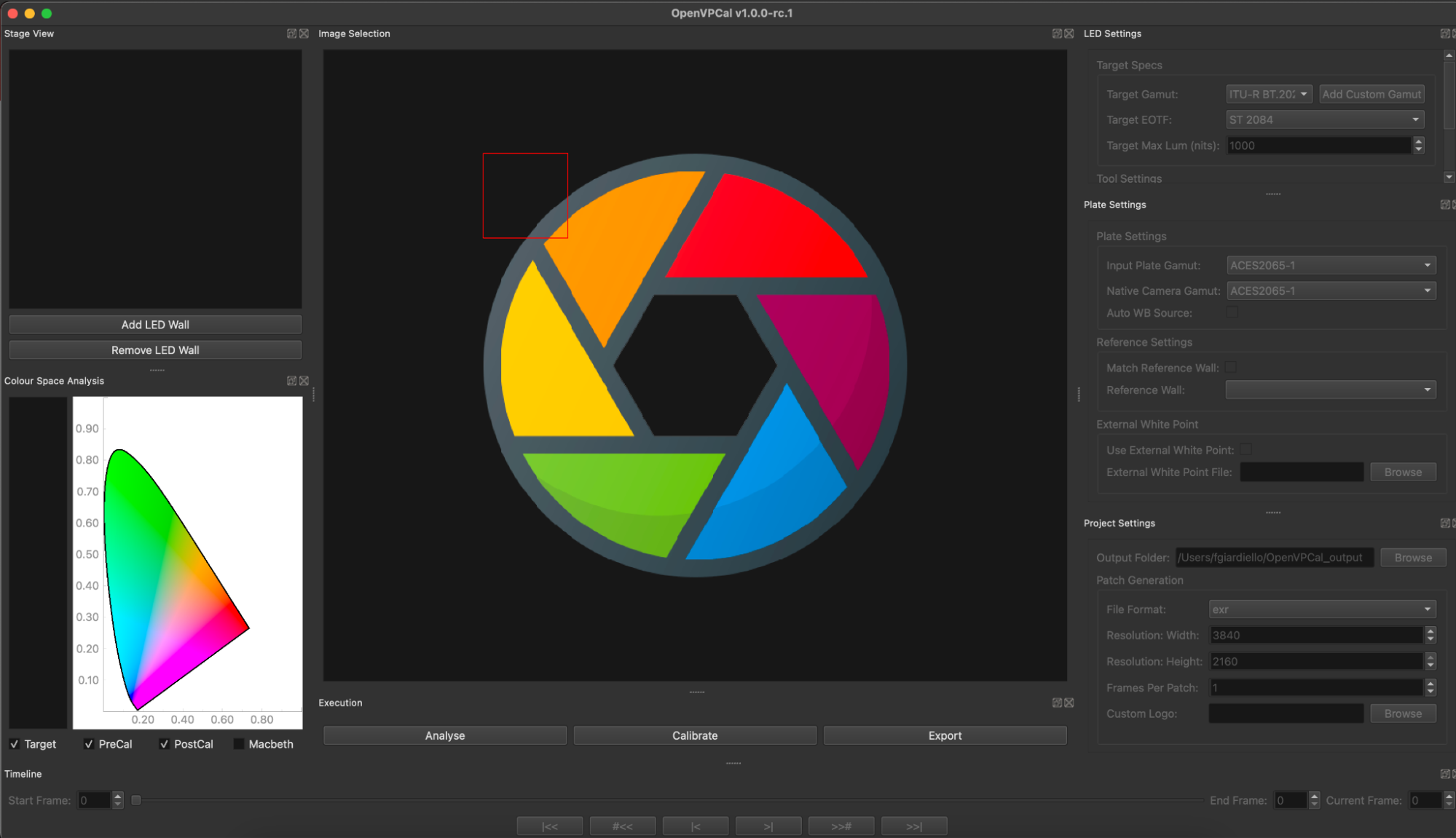Screen dimensions: 1456x838
Task: Click the Calibrate execution button
Action: tap(694, 735)
